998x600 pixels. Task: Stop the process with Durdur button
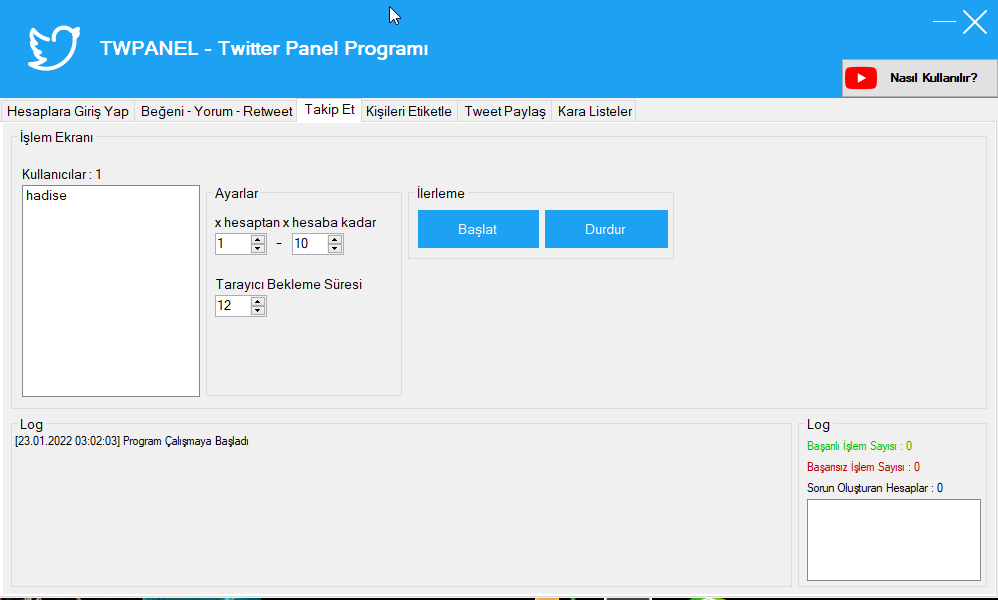[606, 229]
